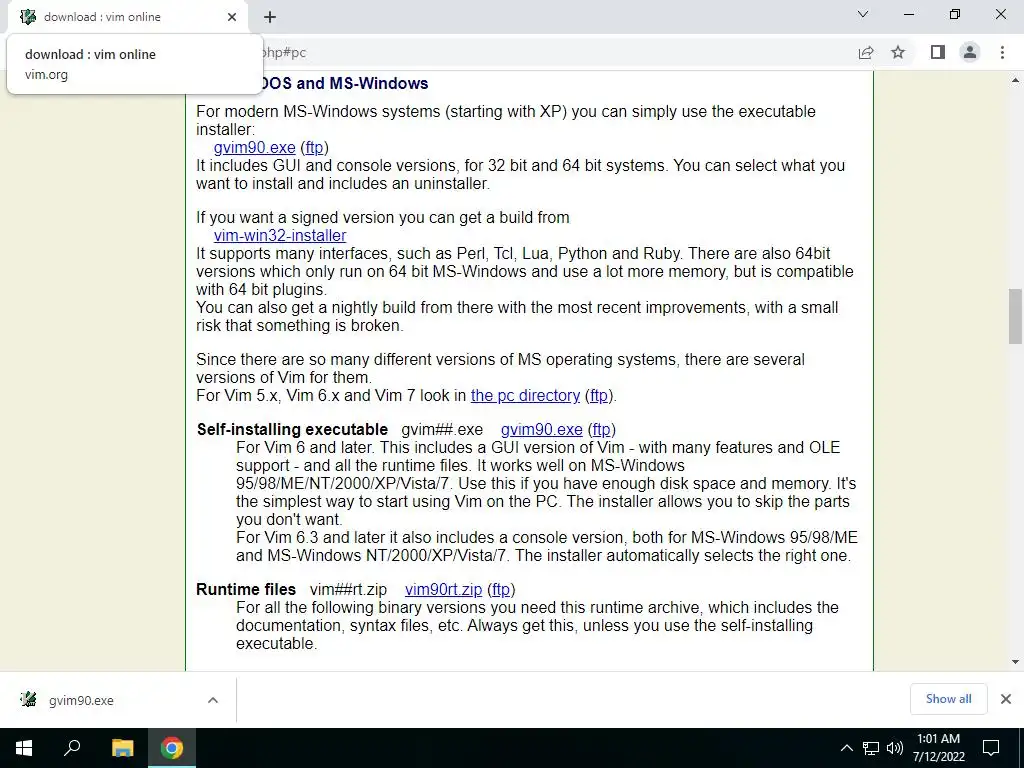Open the pc directory link
This screenshot has width=1024, height=768.
pyautogui.click(x=525, y=396)
